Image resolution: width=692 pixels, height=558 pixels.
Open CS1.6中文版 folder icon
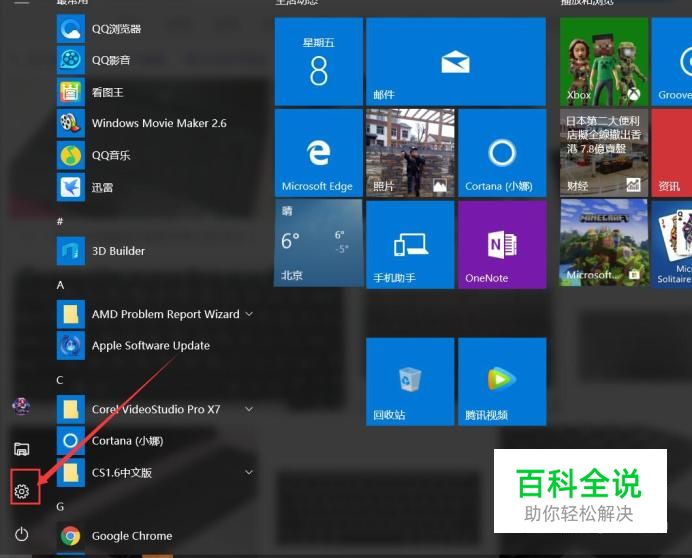71,472
